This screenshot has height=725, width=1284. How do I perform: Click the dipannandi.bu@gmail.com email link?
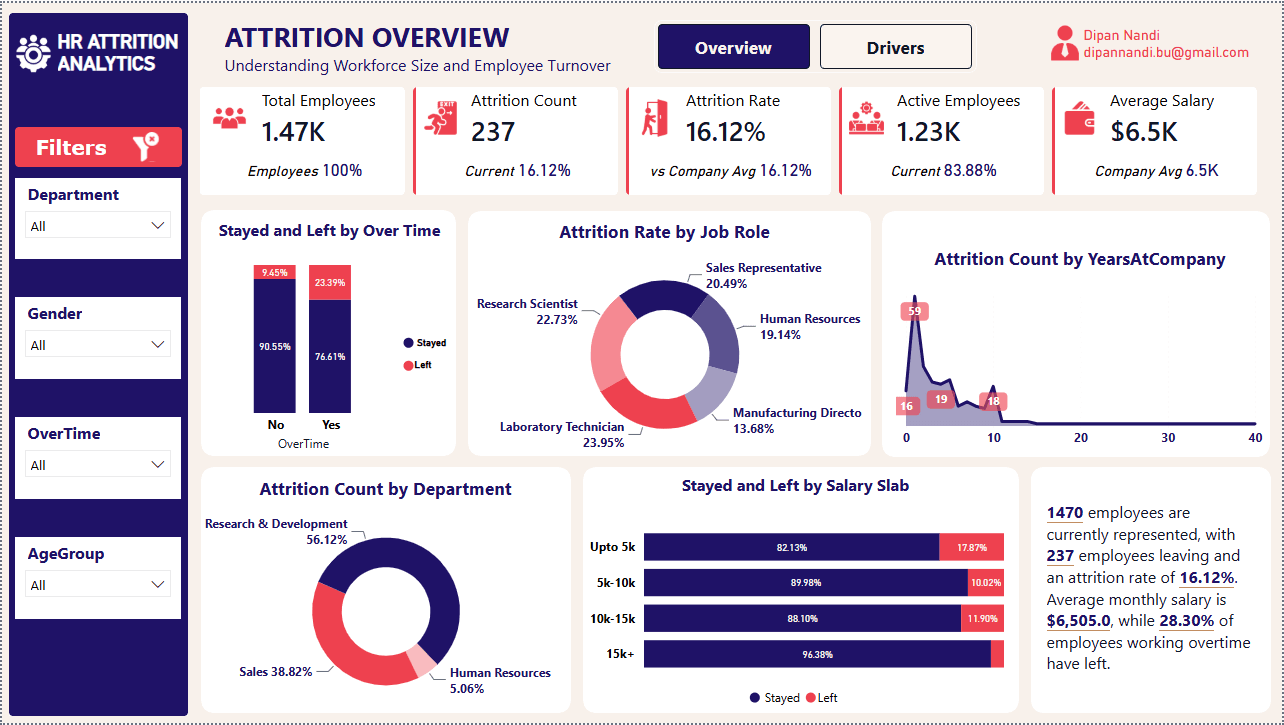[x=1166, y=53]
